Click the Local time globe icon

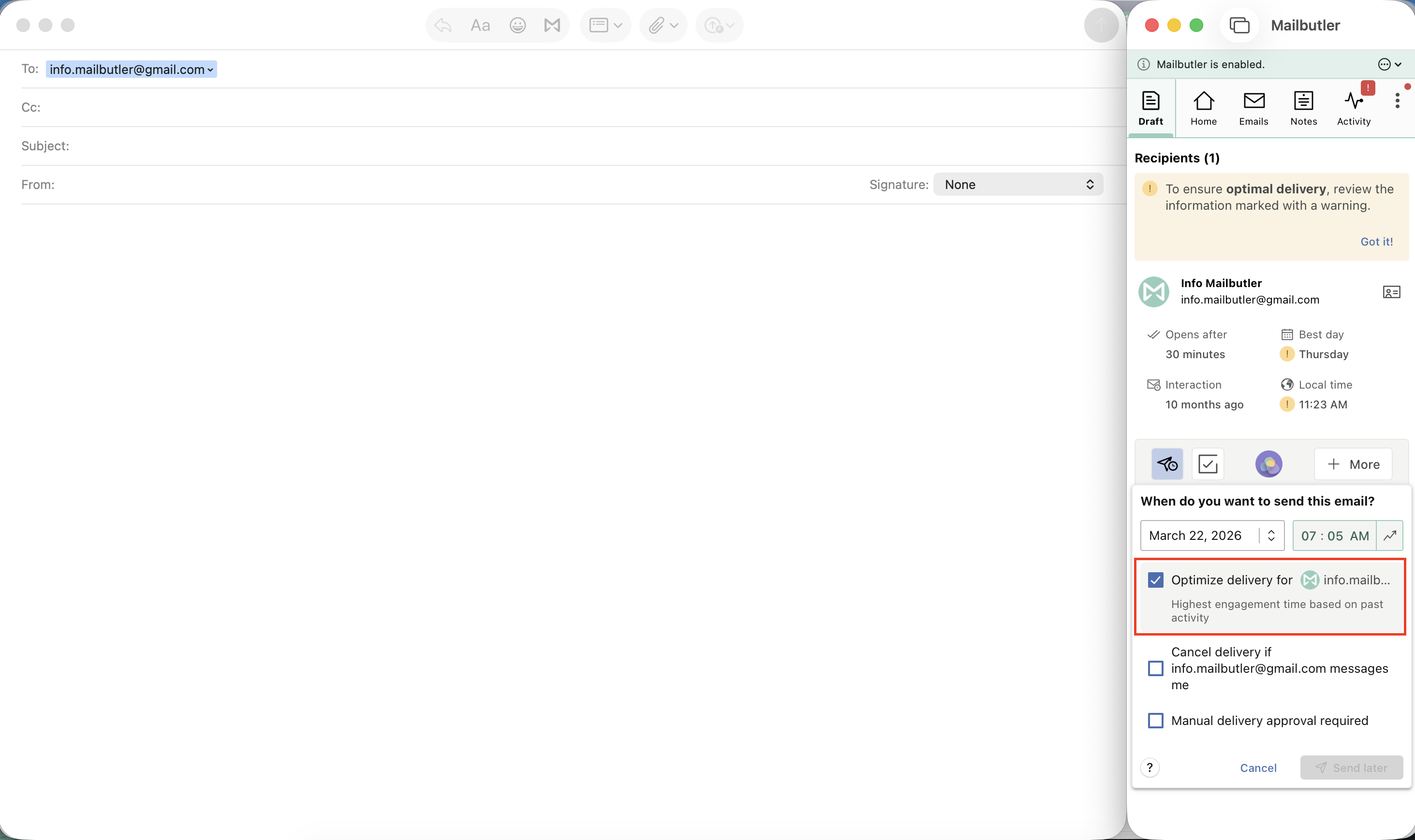point(1286,385)
